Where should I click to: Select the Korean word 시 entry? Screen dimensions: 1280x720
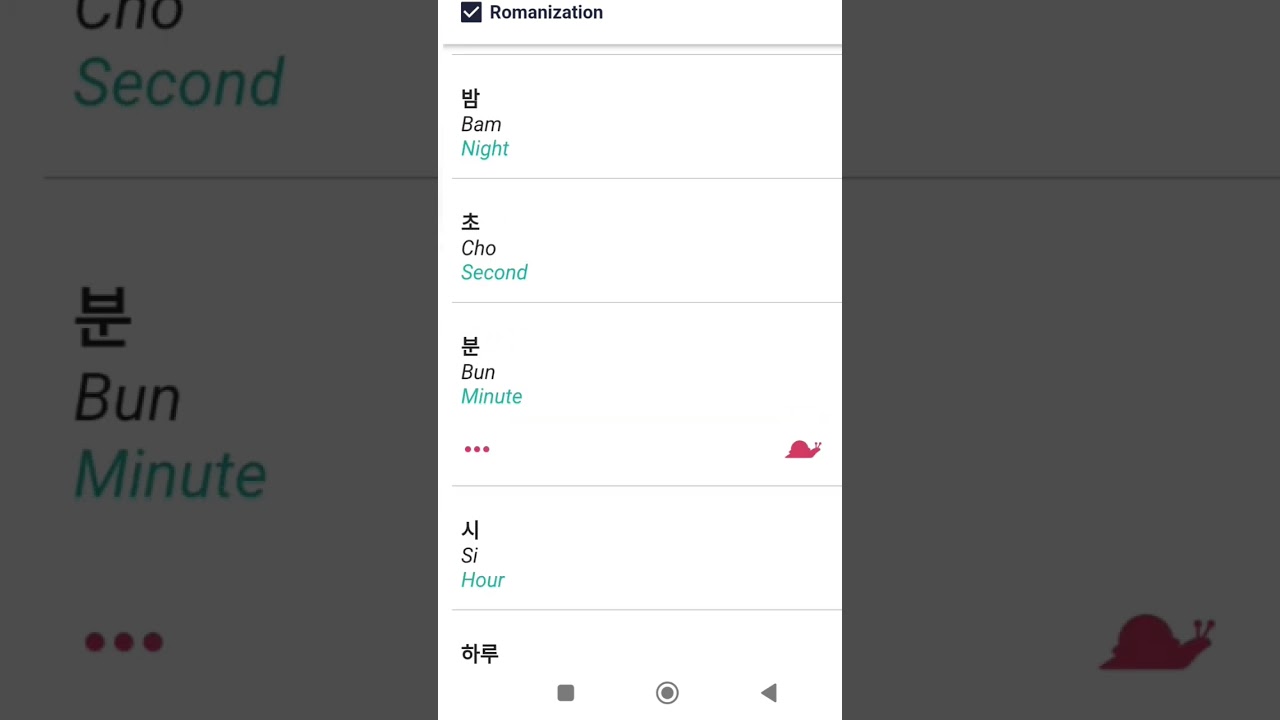click(470, 530)
